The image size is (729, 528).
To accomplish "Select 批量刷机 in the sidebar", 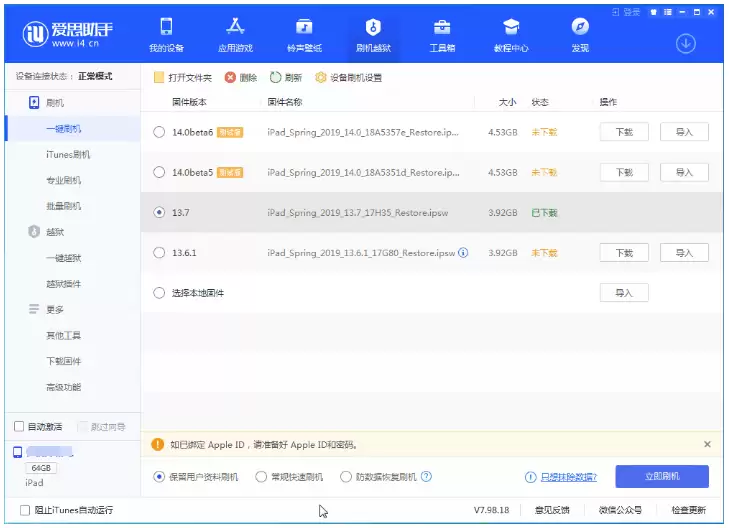I will [x=64, y=206].
